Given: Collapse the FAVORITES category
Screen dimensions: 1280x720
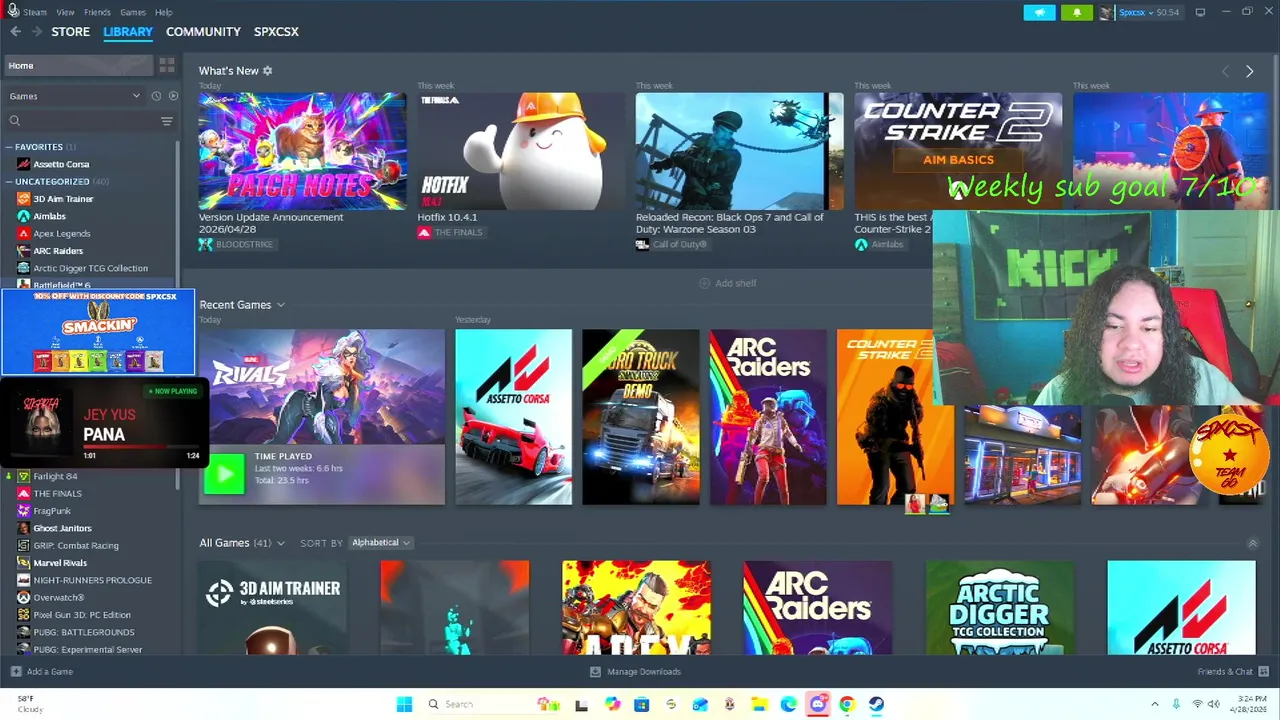Looking at the screenshot, I should pyautogui.click(x=9, y=147).
